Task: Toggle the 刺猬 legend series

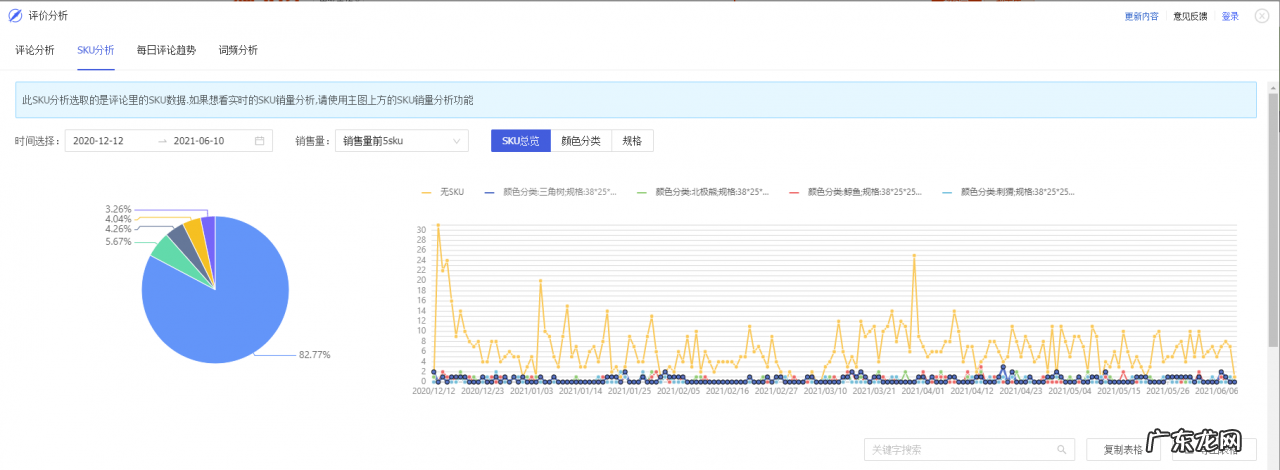Action: click(x=1008, y=191)
